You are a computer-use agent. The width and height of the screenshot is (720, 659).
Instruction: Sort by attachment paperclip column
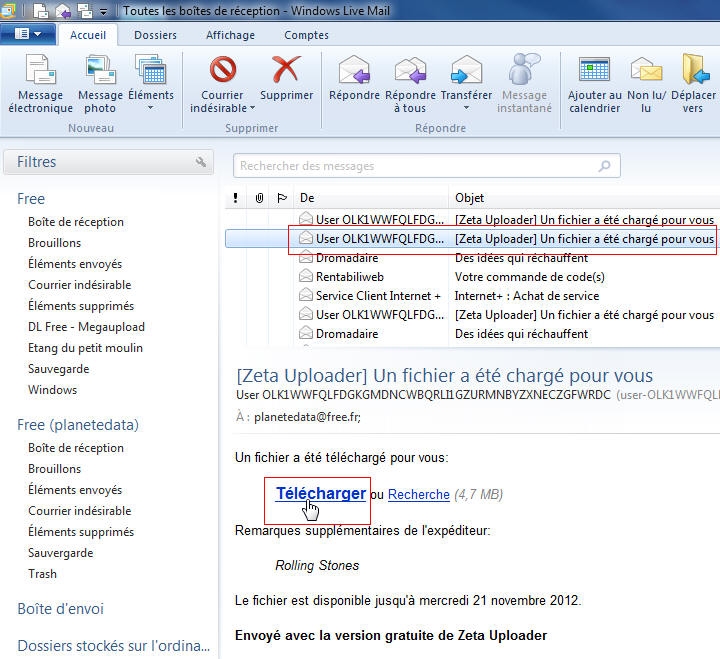click(259, 198)
